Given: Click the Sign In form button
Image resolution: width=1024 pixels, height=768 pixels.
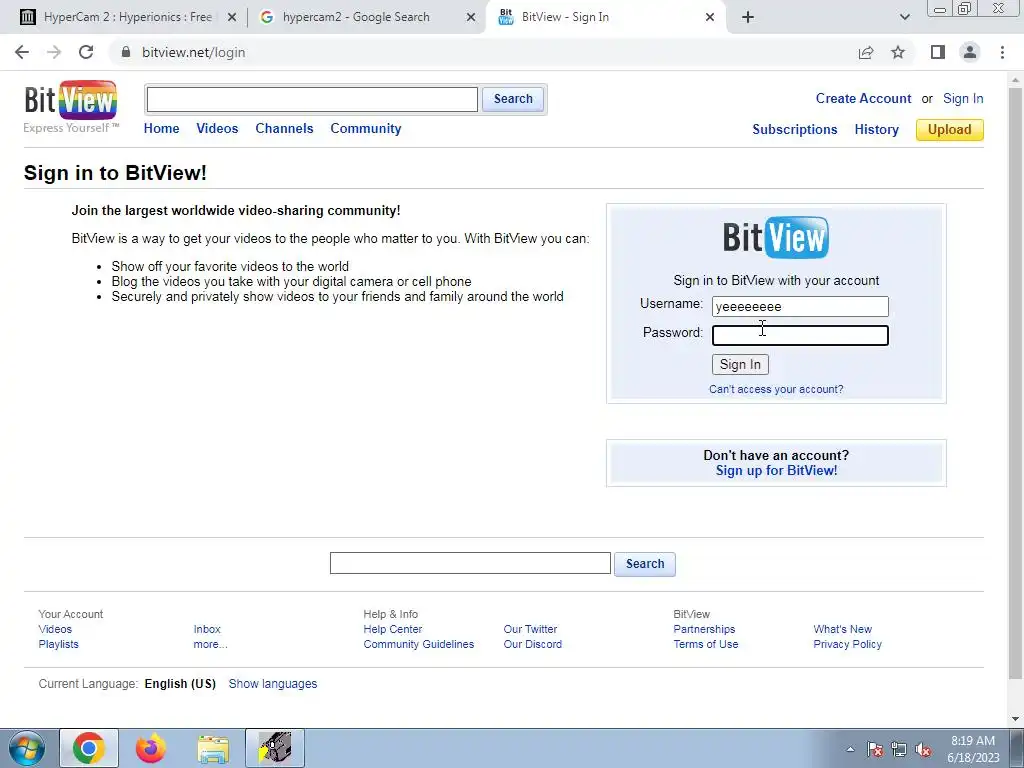Looking at the screenshot, I should click(x=740, y=364).
